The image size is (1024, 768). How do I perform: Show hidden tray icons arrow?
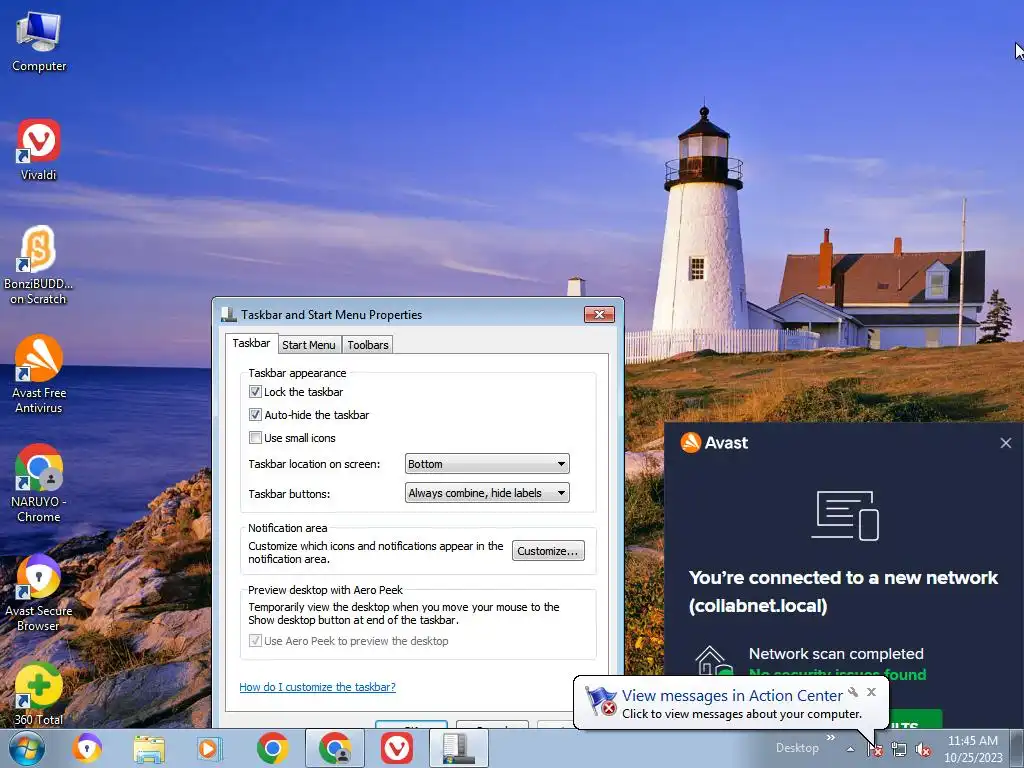click(x=850, y=749)
